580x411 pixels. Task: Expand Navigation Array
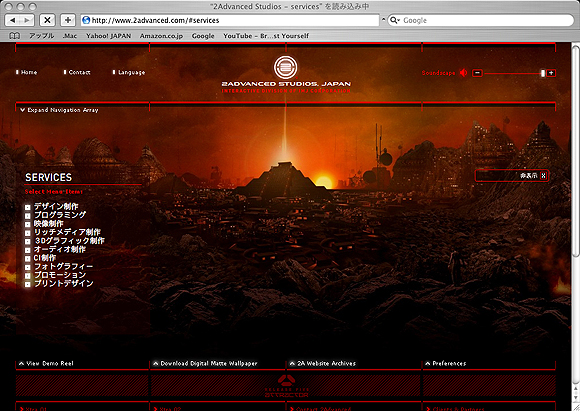tap(59, 110)
